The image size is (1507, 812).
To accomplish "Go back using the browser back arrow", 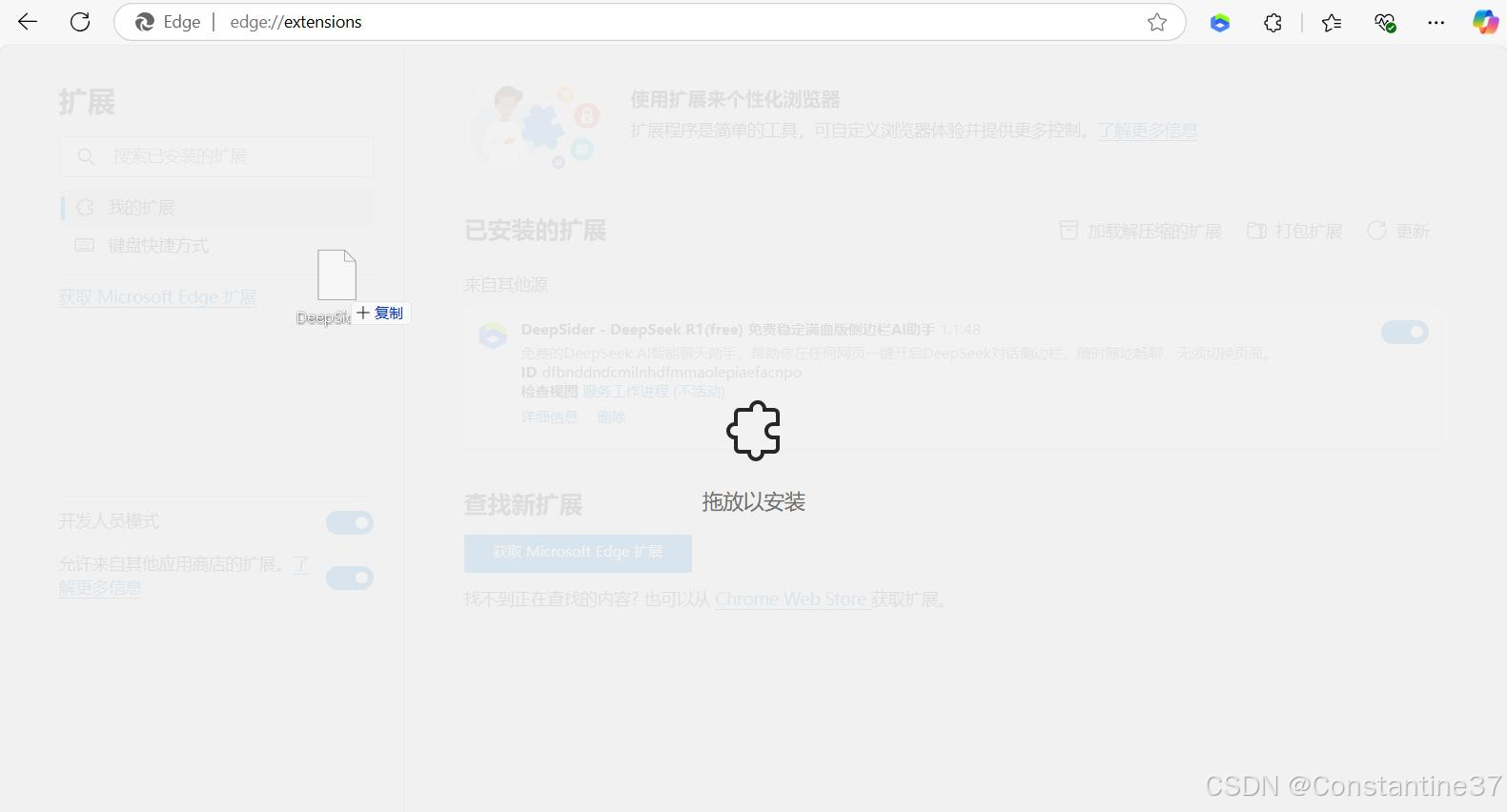I will [x=28, y=22].
